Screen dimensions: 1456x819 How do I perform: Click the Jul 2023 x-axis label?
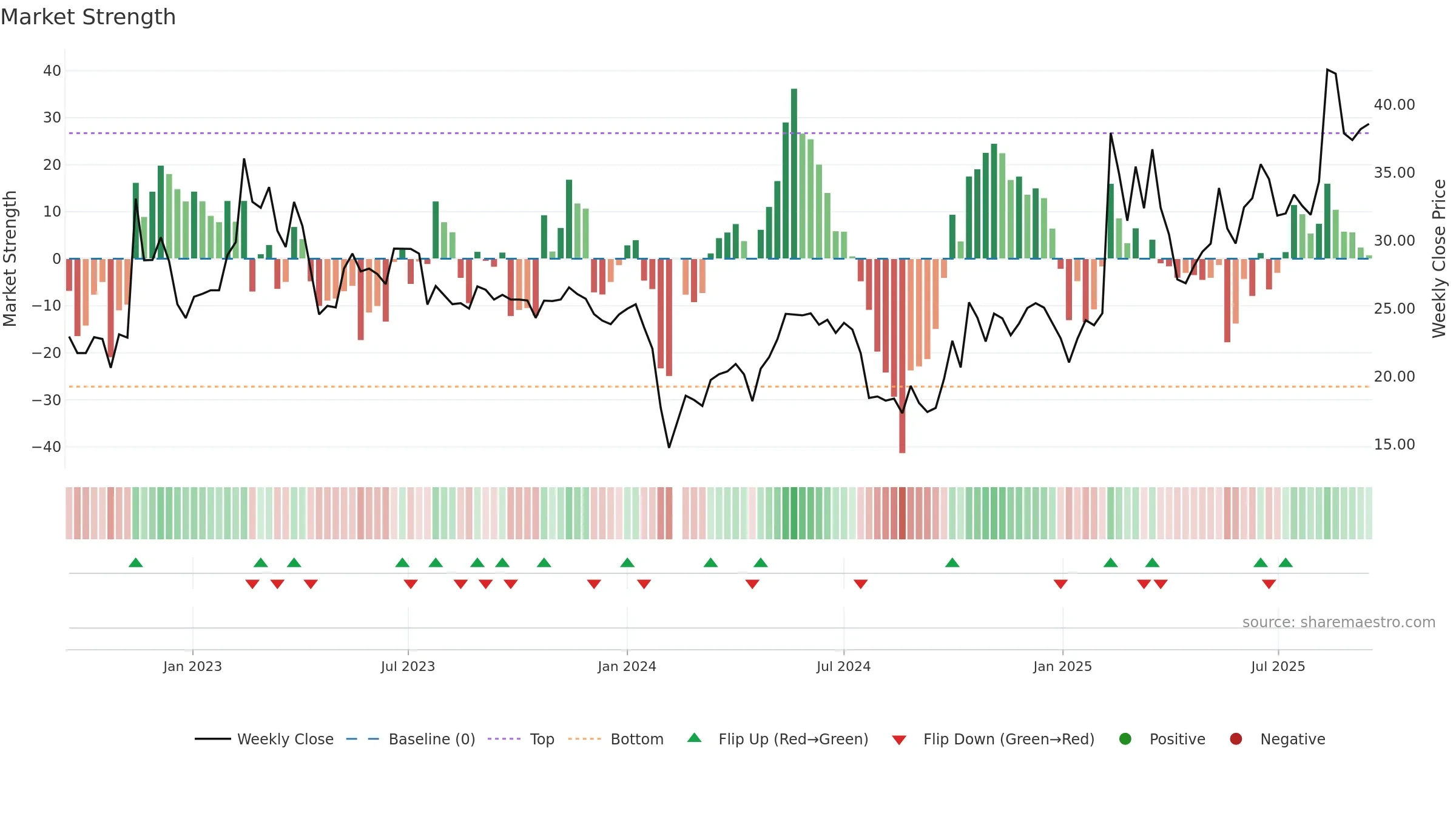(x=408, y=667)
